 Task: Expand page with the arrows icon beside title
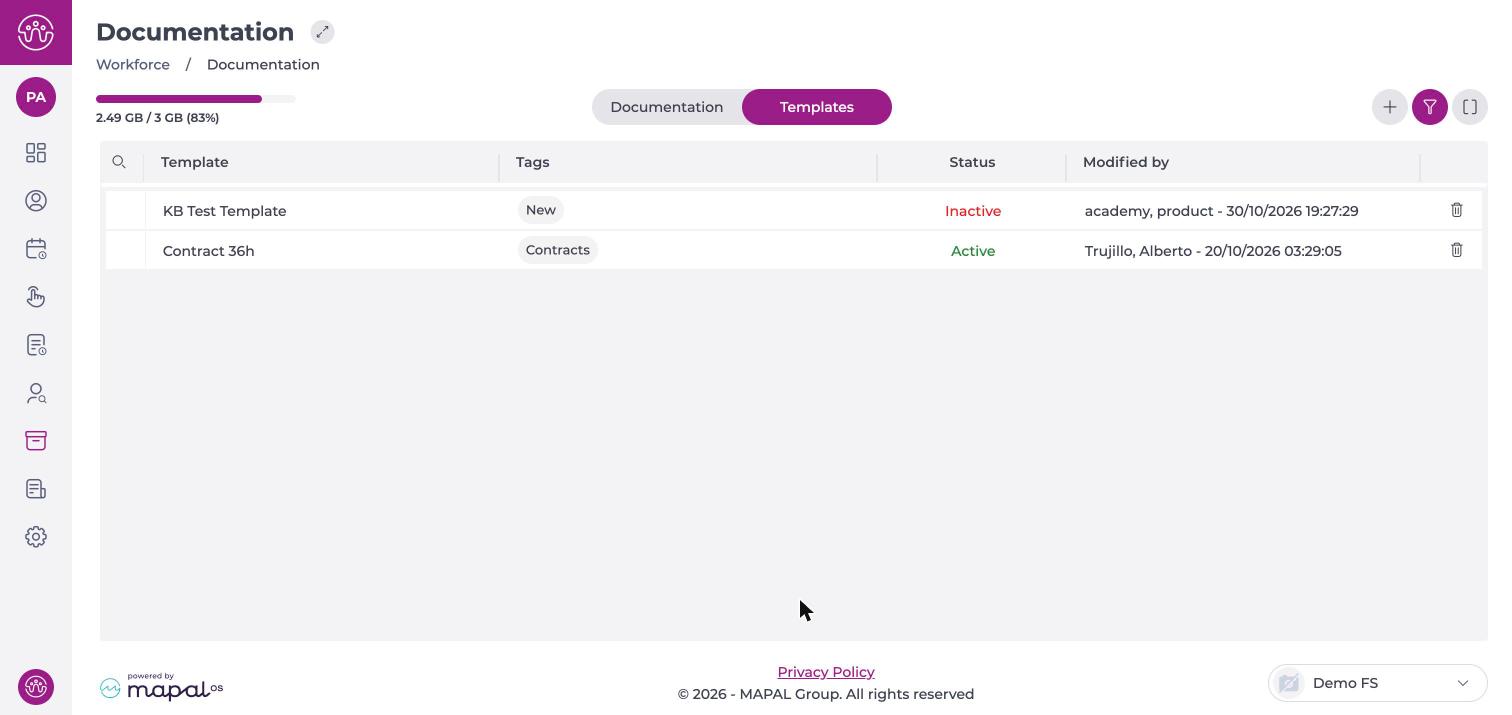322,32
